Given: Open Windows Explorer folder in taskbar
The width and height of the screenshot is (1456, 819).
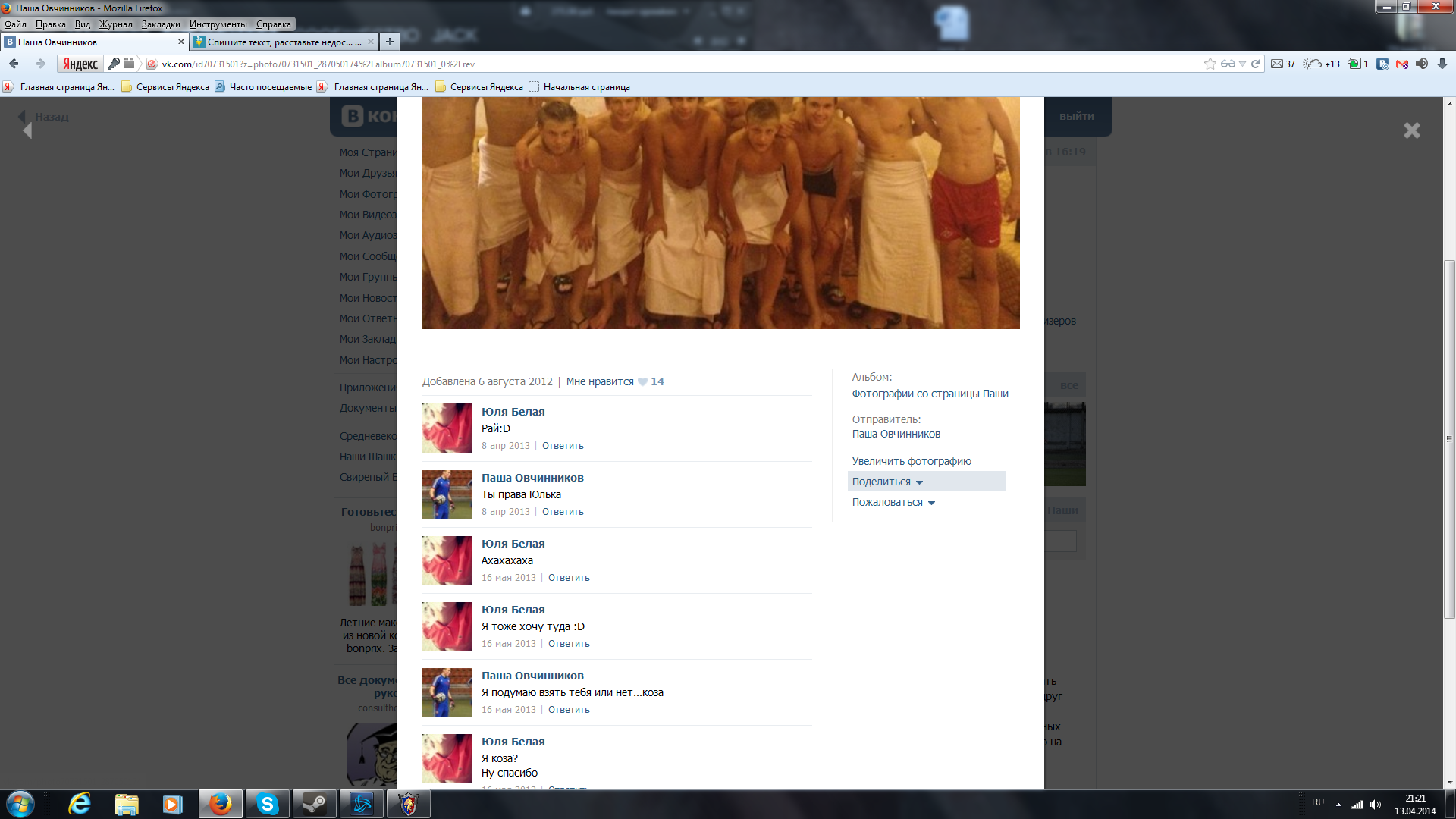Looking at the screenshot, I should tap(126, 804).
